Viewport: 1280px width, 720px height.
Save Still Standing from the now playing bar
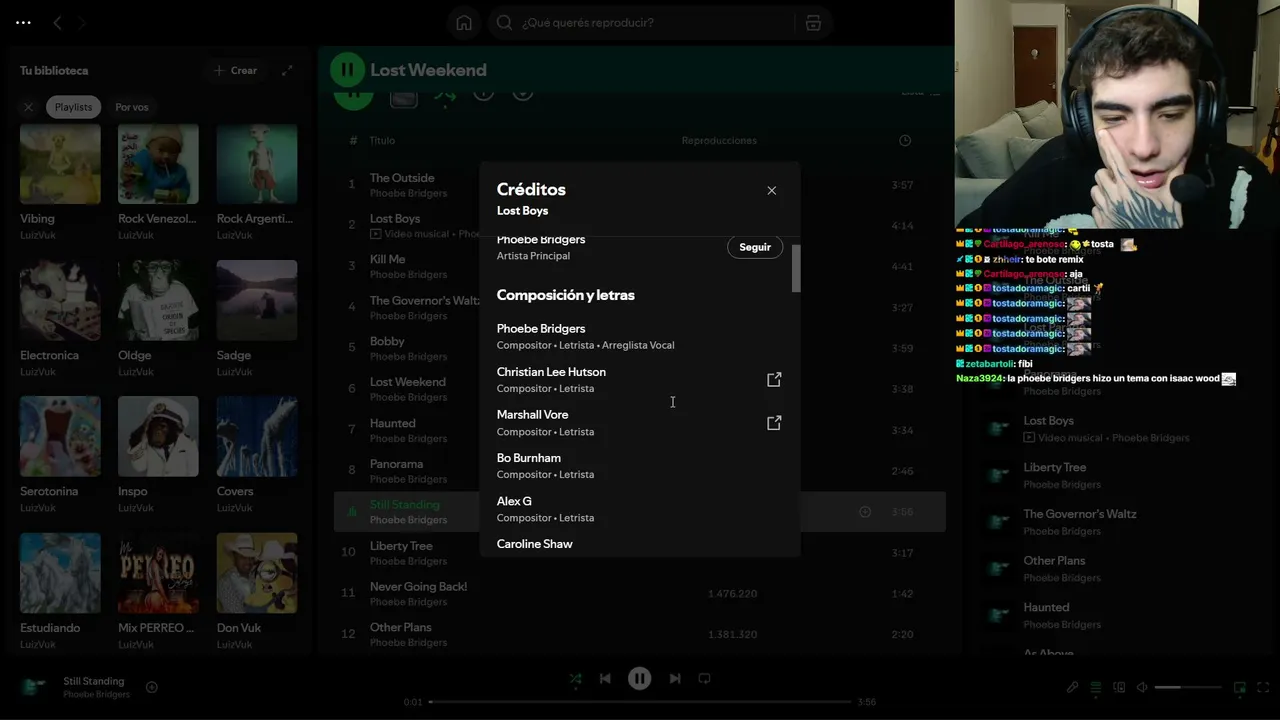(x=152, y=687)
